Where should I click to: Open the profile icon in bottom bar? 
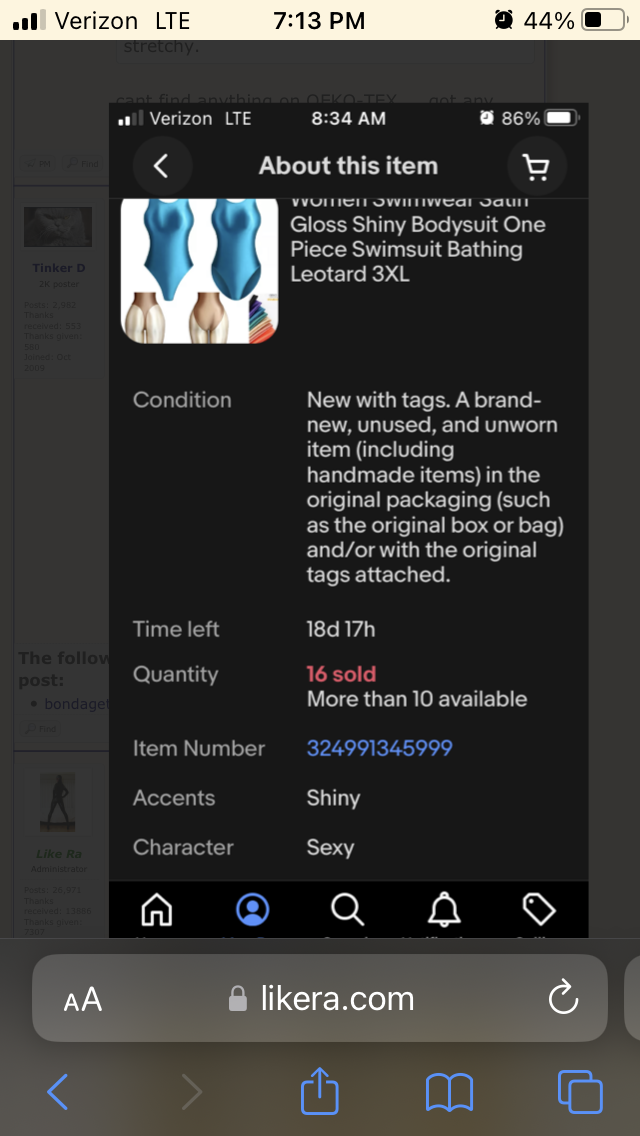point(252,909)
